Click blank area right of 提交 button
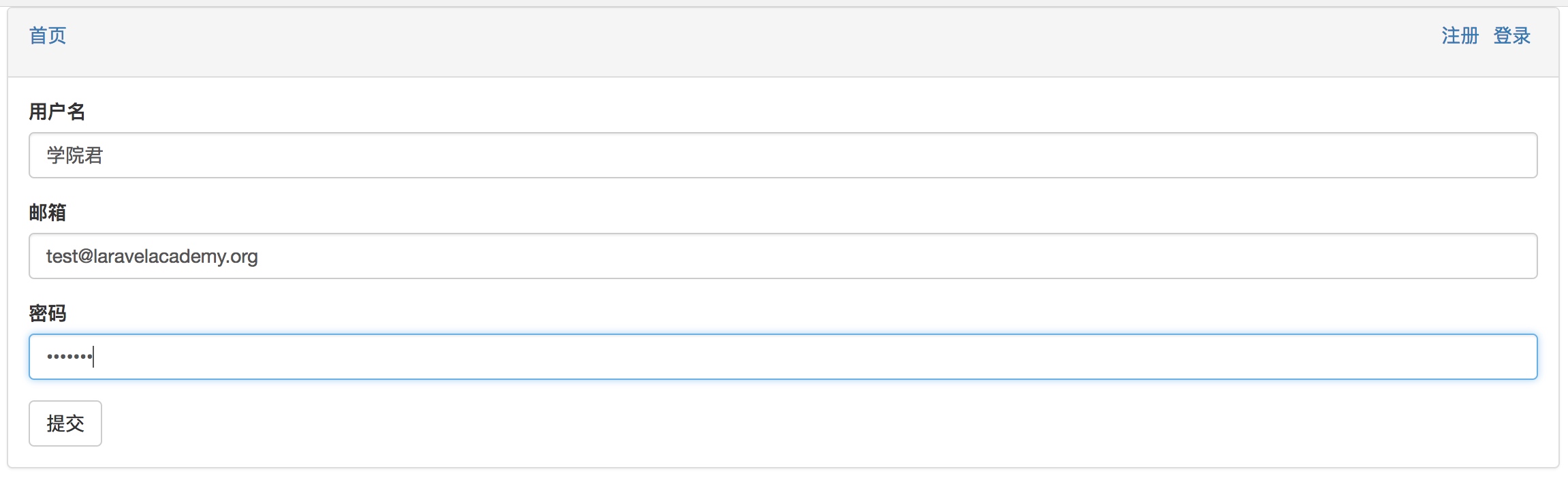Viewport: 1568px width, 482px height. (x=817, y=423)
